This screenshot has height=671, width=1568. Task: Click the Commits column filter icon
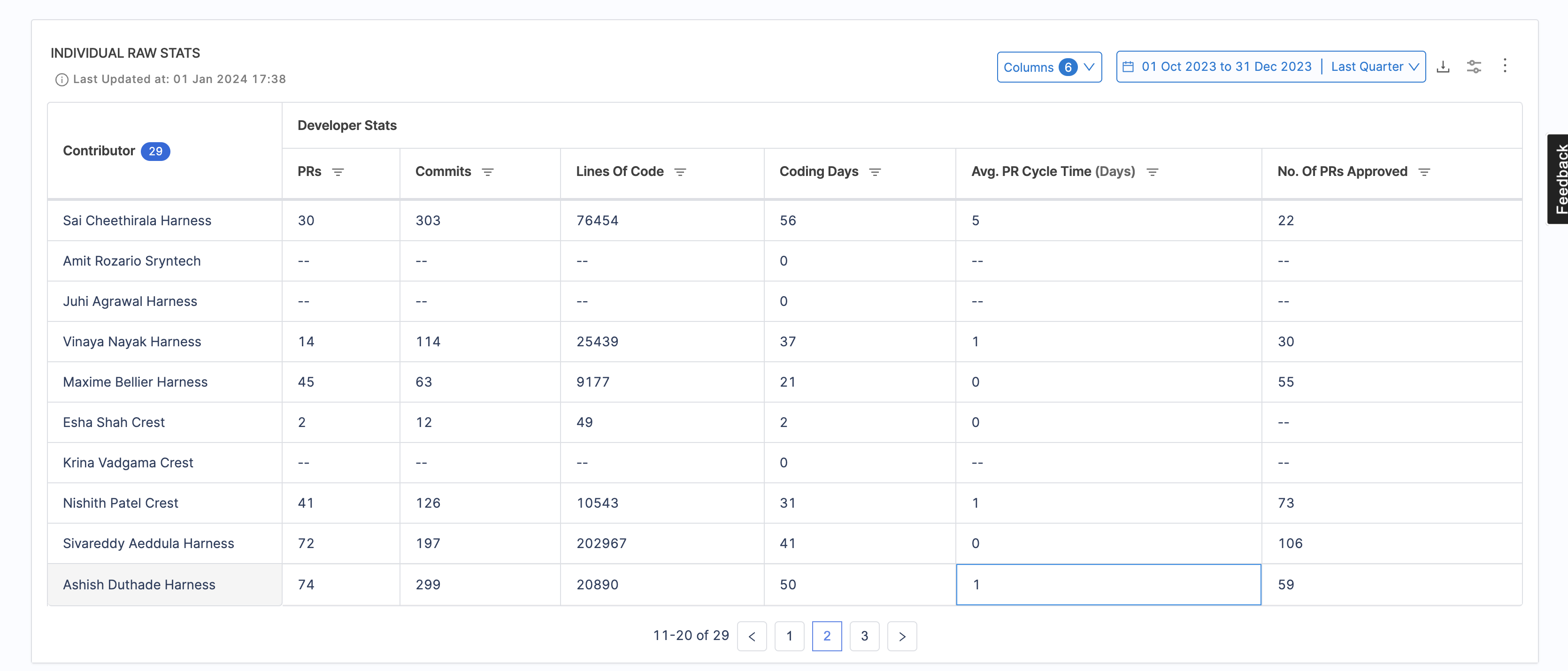488,172
